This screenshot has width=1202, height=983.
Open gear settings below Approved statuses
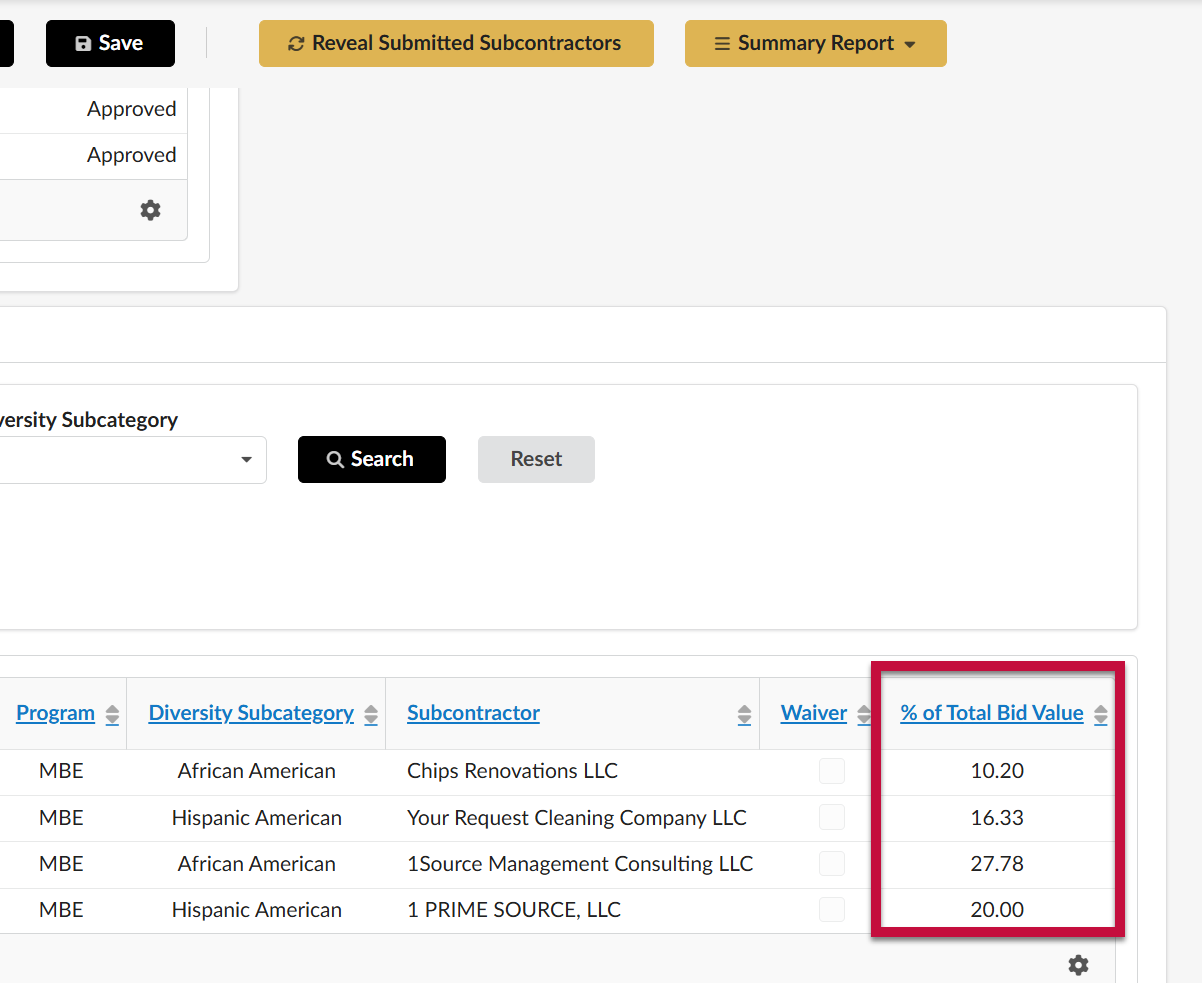[150, 210]
